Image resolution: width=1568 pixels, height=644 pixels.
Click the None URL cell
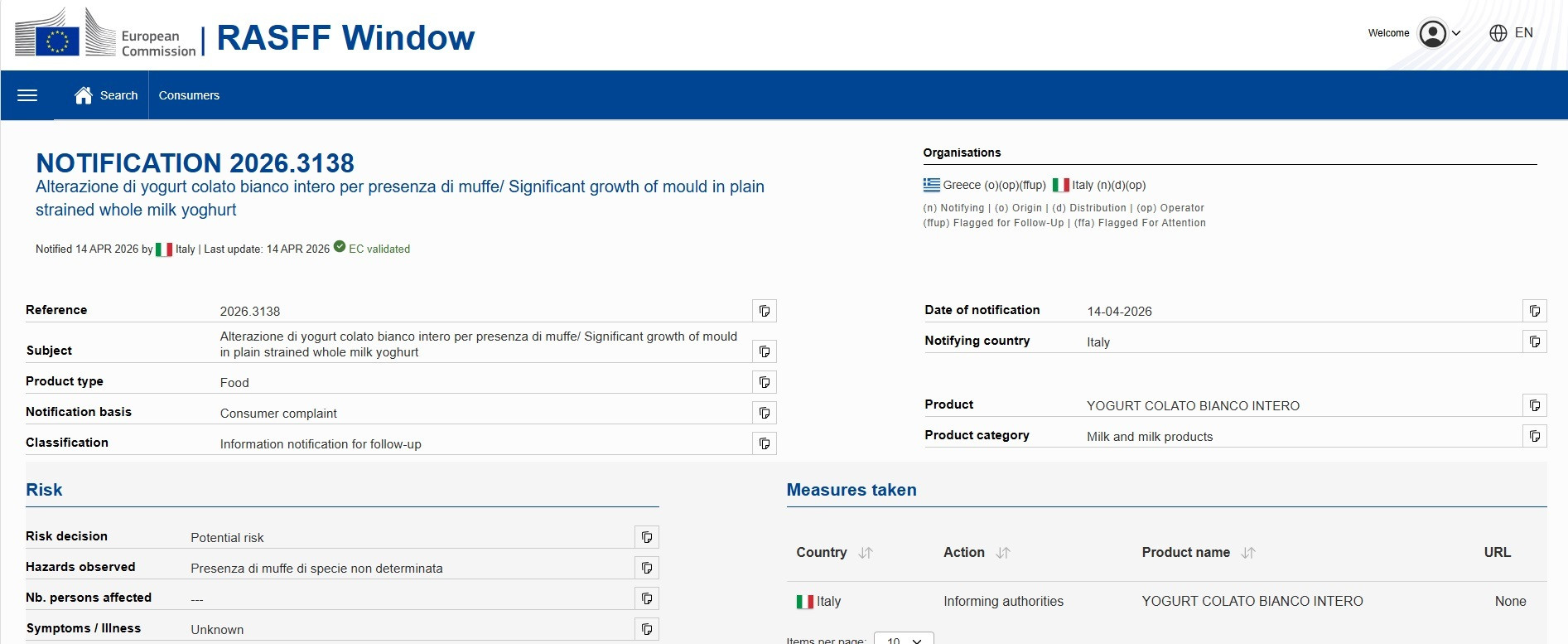(1511, 602)
